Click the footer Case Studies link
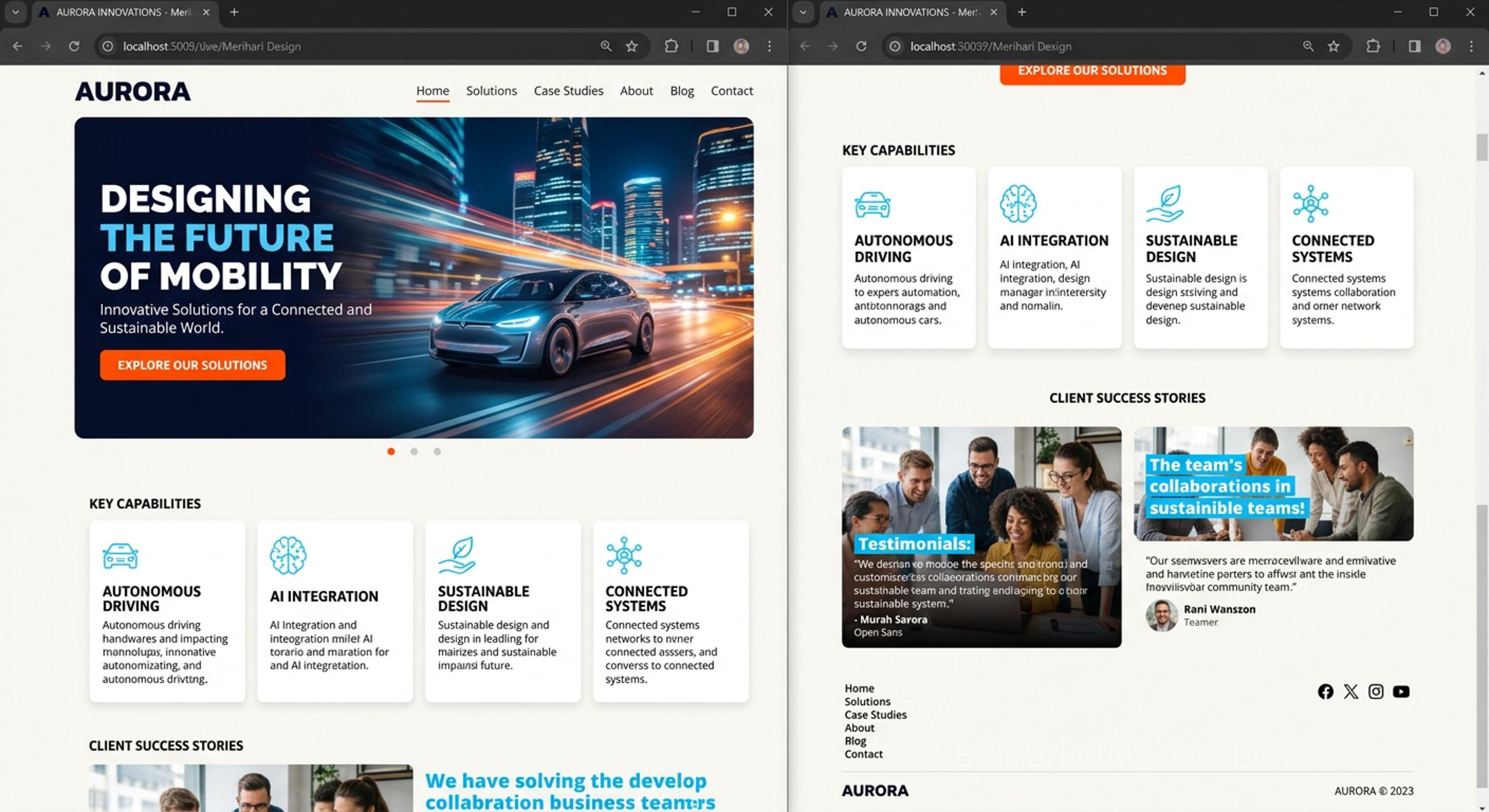 click(875, 715)
